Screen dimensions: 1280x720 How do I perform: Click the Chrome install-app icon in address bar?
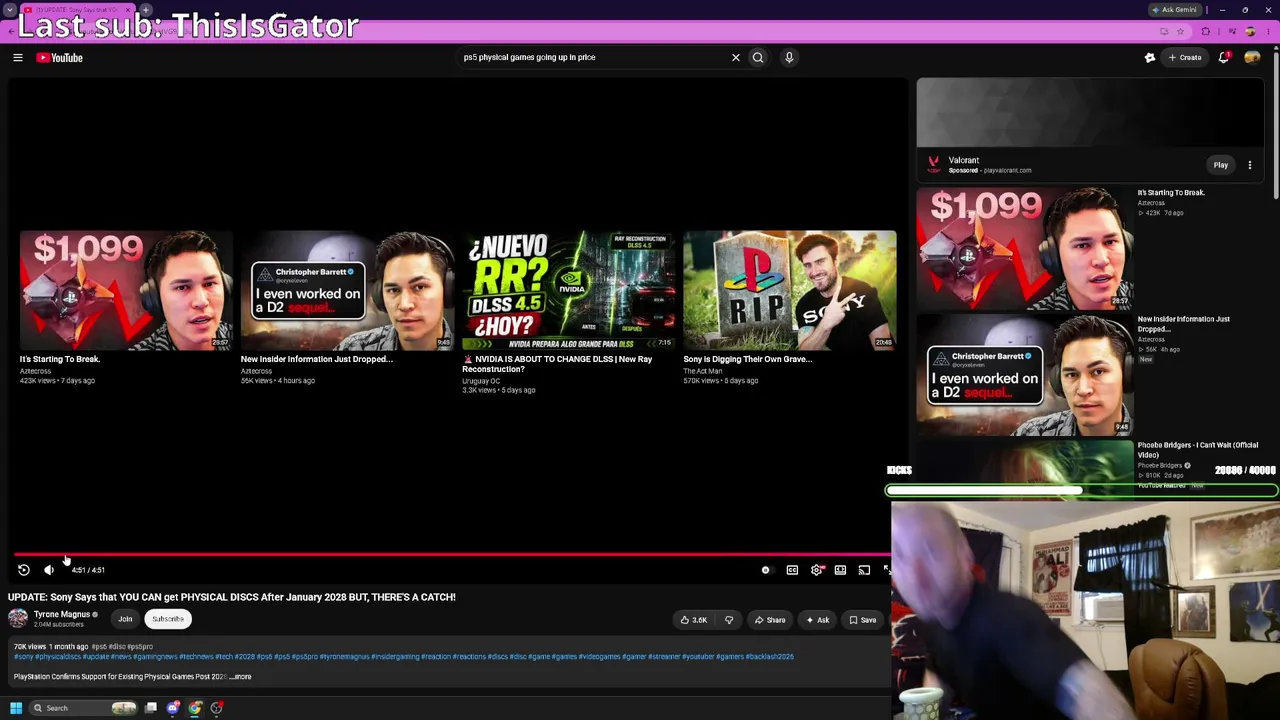(x=1164, y=32)
